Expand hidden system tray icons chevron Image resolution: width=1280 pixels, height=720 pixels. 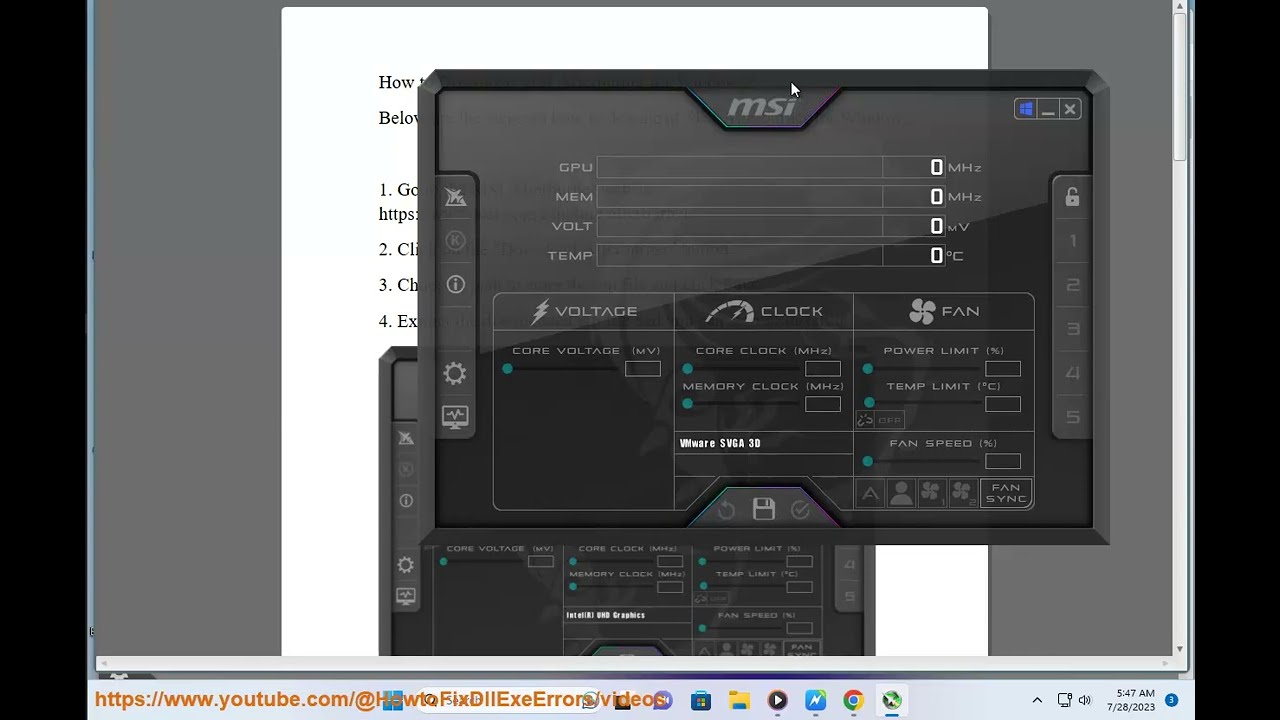[1037, 700]
